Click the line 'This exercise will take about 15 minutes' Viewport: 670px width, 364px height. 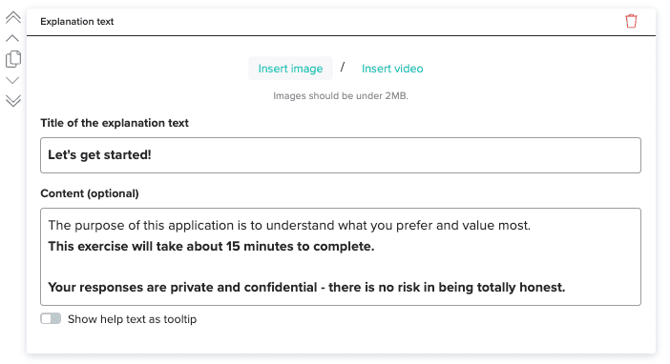click(211, 247)
